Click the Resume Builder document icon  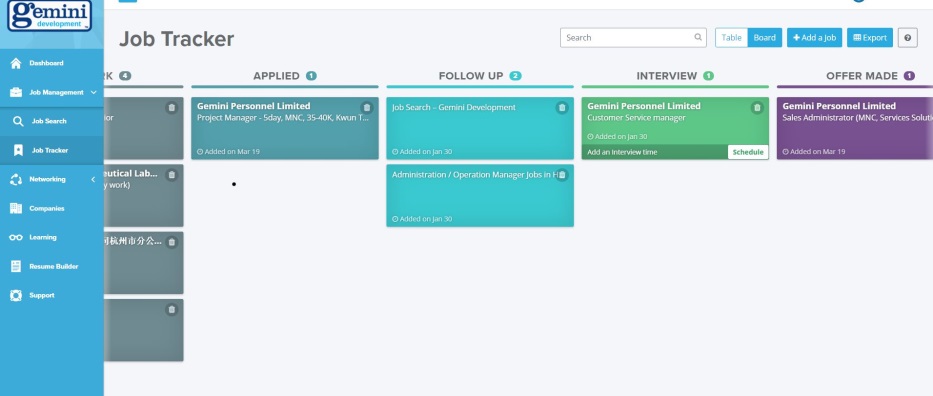[16, 266]
